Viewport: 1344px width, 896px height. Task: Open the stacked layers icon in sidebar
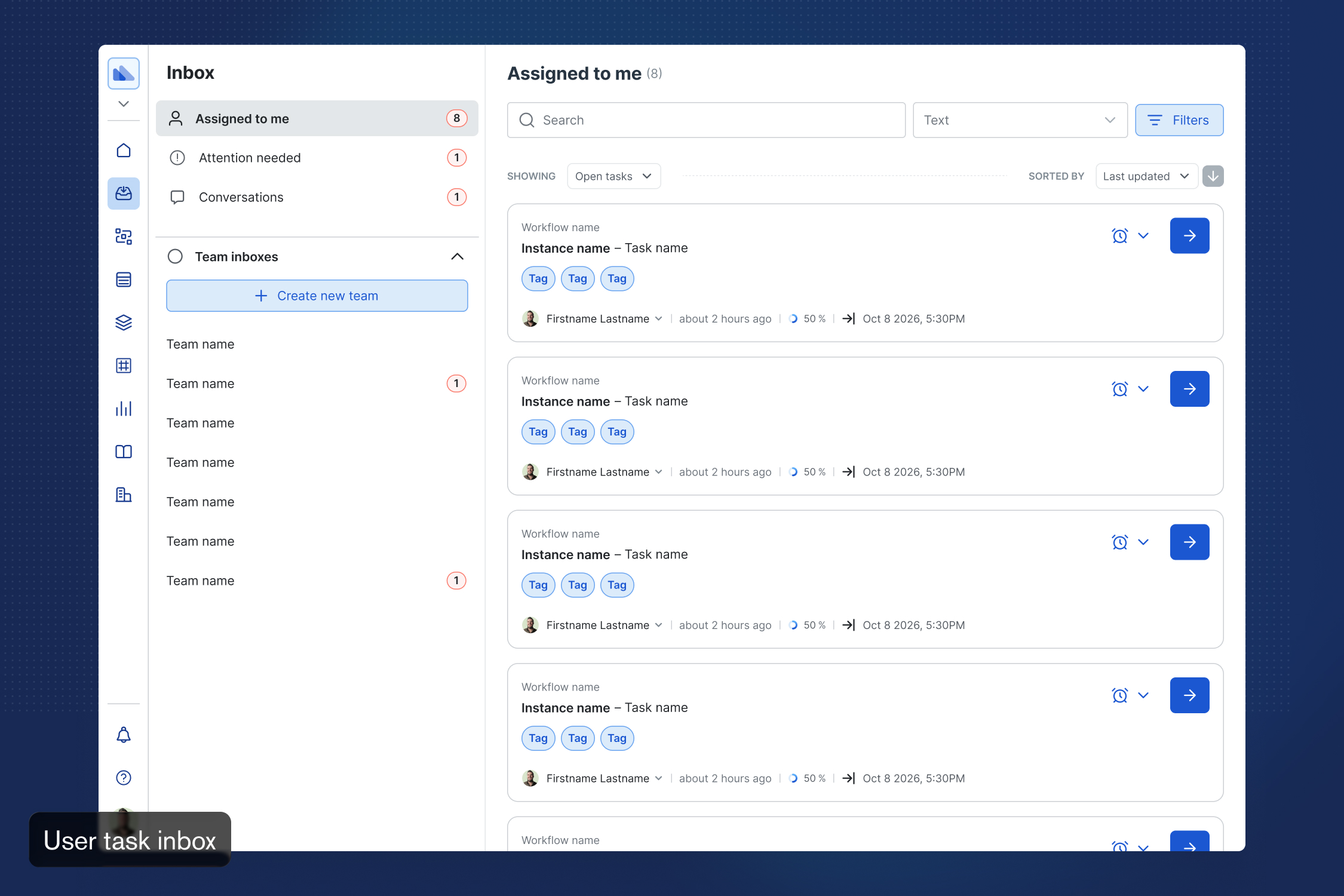[x=124, y=323]
